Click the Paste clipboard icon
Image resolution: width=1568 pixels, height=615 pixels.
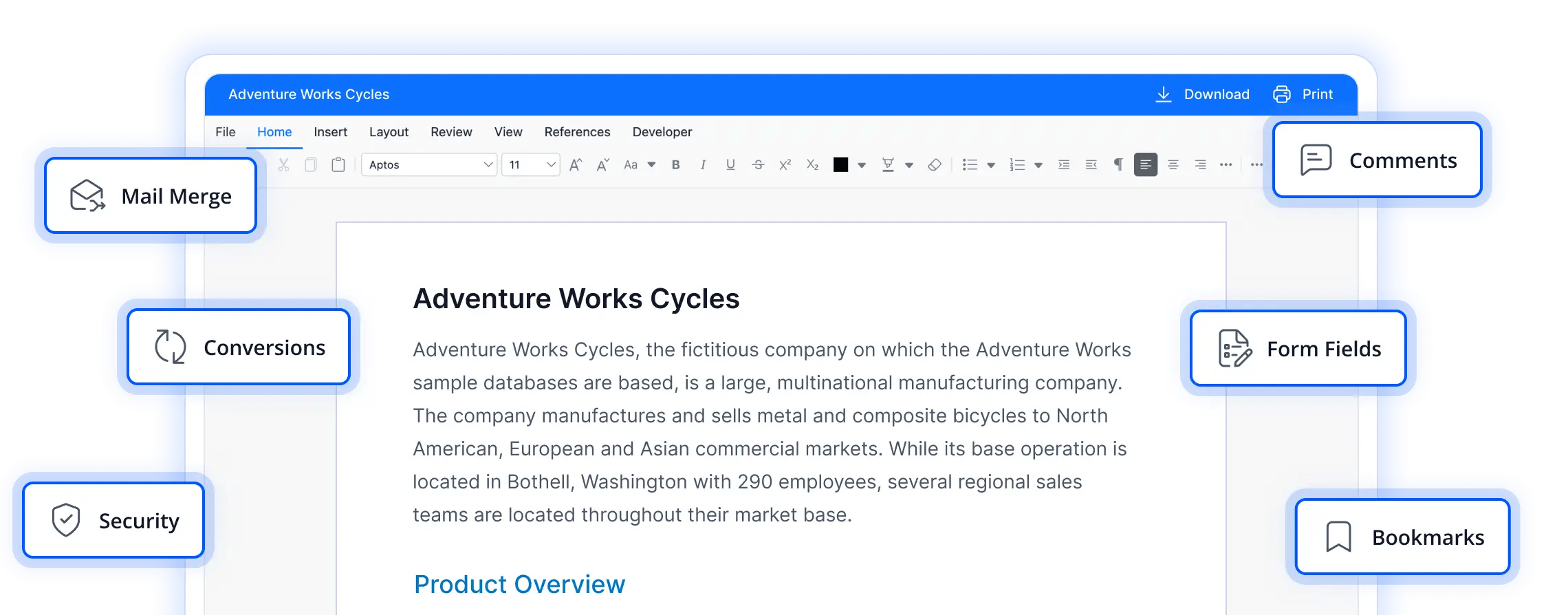tap(338, 164)
